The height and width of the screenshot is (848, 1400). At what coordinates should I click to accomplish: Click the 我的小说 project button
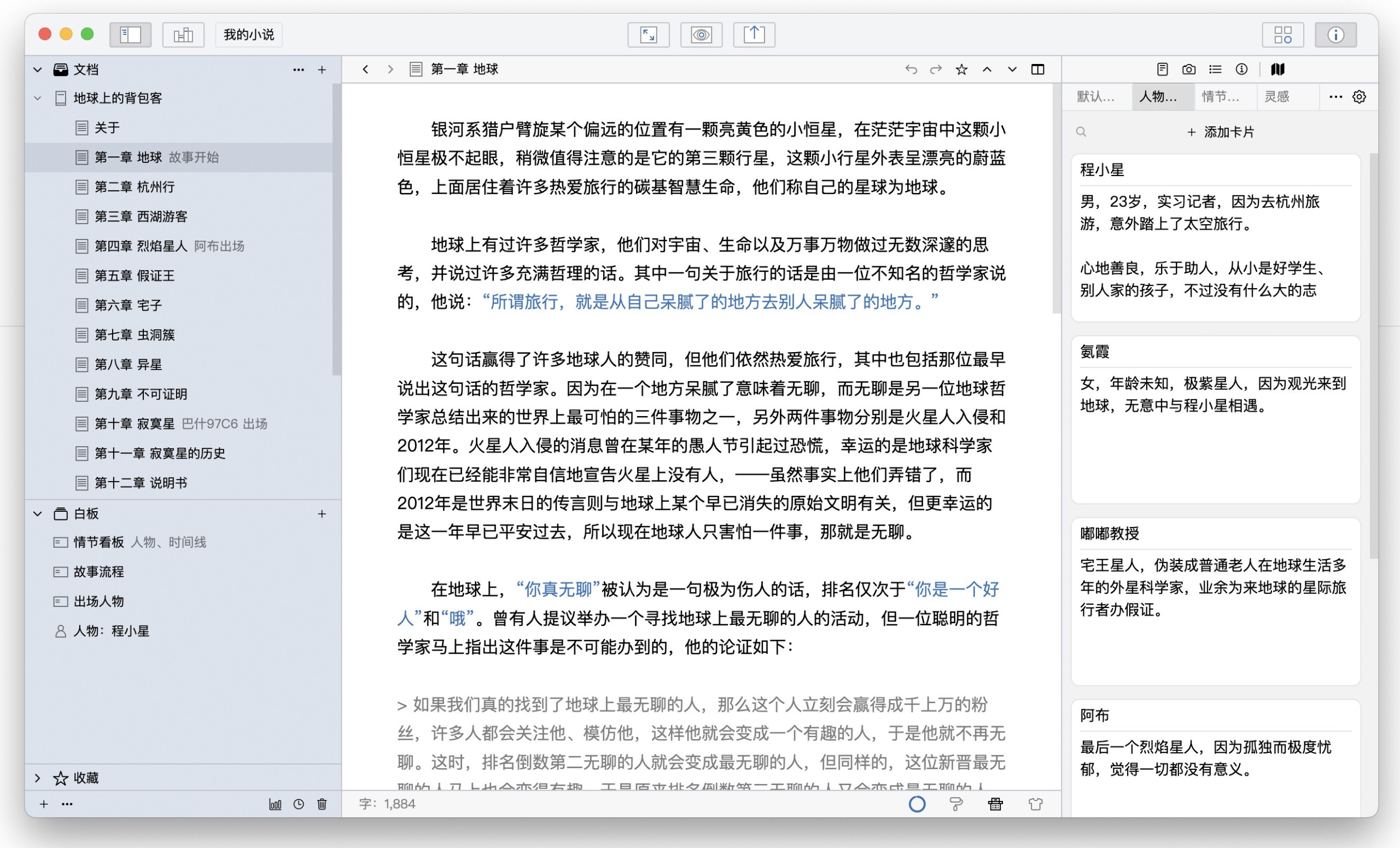248,34
